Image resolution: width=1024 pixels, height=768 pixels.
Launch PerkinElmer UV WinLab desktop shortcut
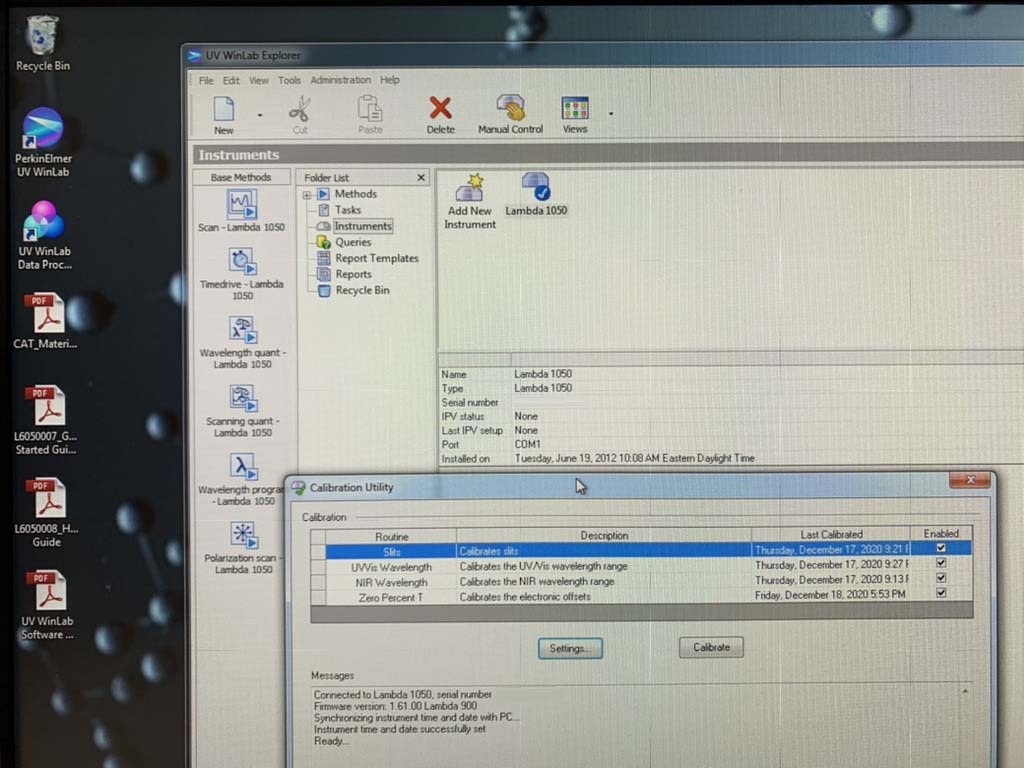click(x=43, y=142)
